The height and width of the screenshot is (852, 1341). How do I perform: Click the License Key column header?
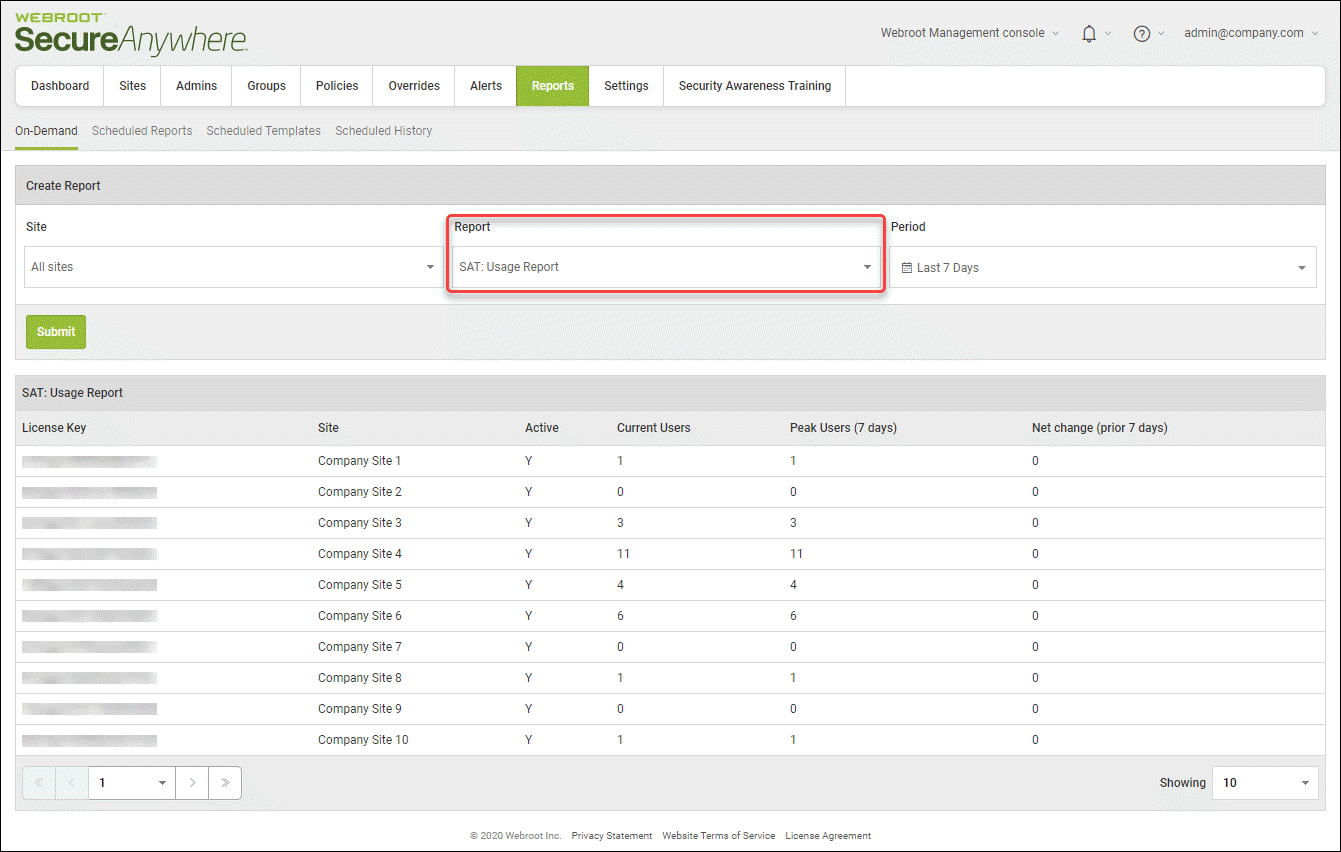pos(54,428)
